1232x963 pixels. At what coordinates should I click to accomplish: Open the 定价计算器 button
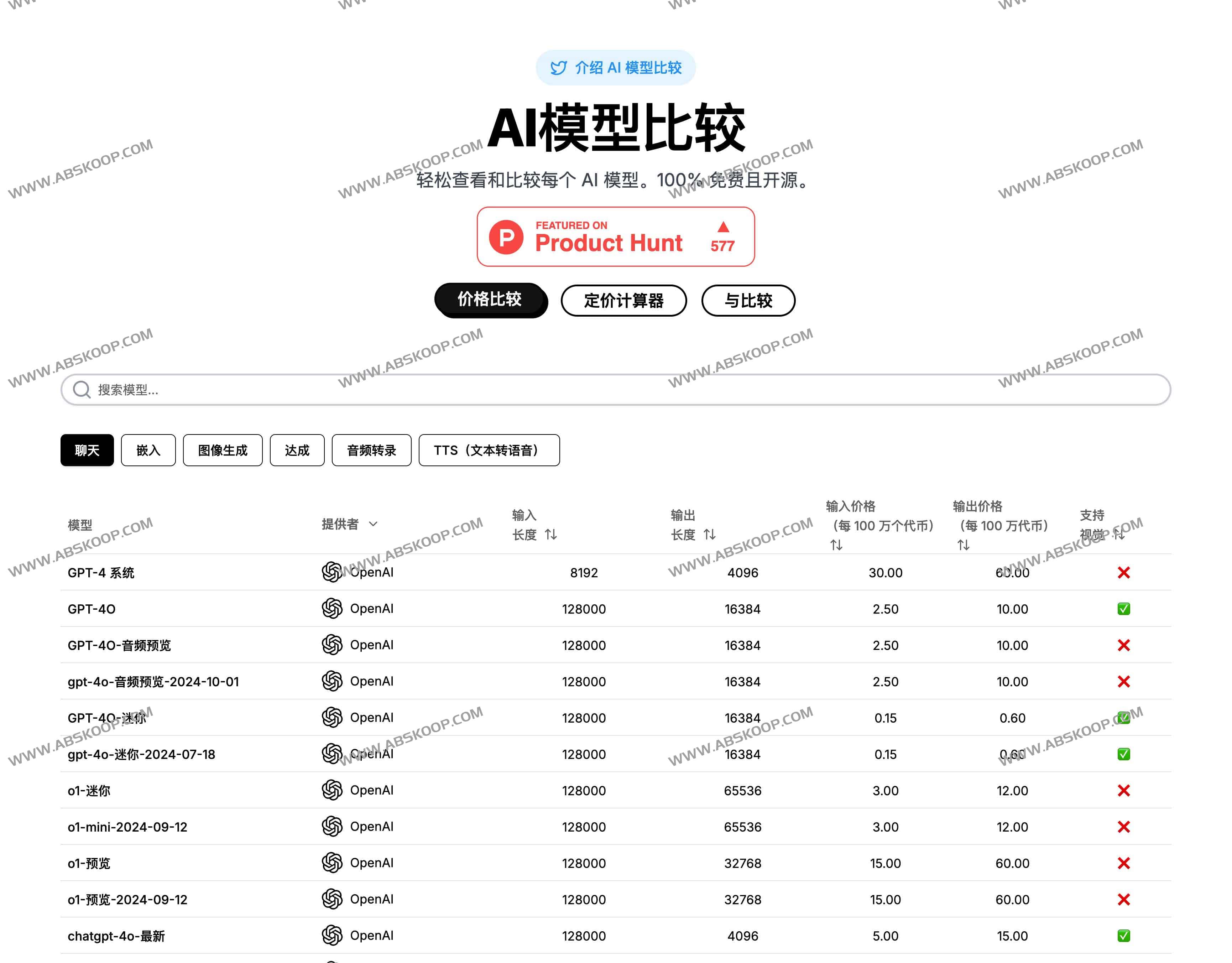point(623,301)
